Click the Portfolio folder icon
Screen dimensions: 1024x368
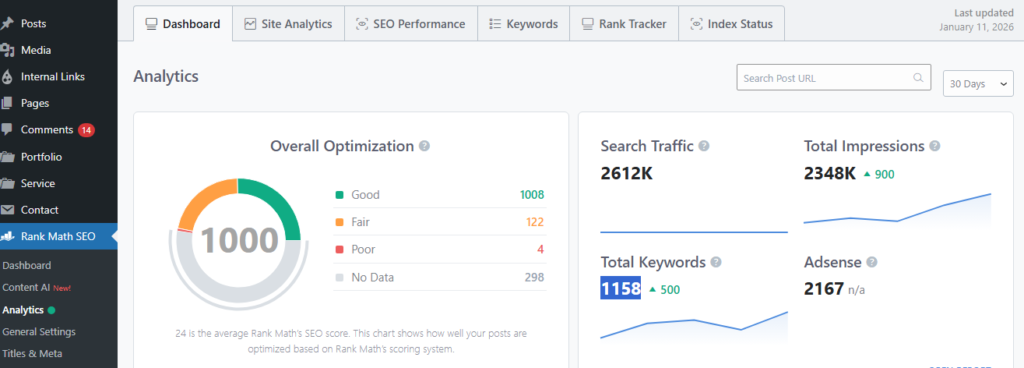click(7, 157)
